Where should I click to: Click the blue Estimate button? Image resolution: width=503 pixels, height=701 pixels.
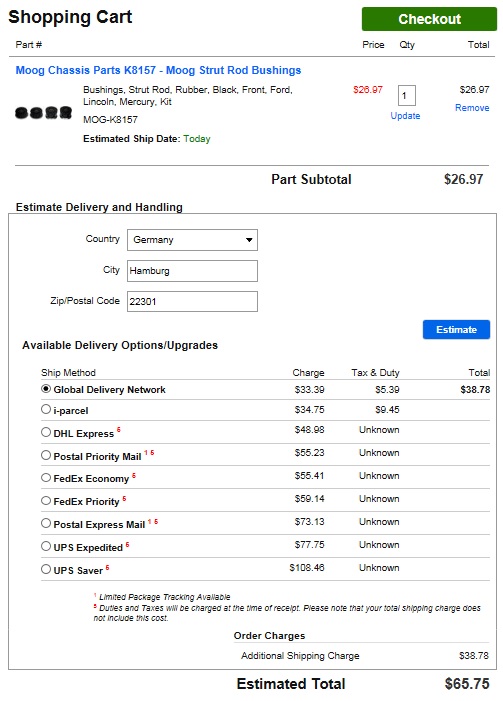456,329
